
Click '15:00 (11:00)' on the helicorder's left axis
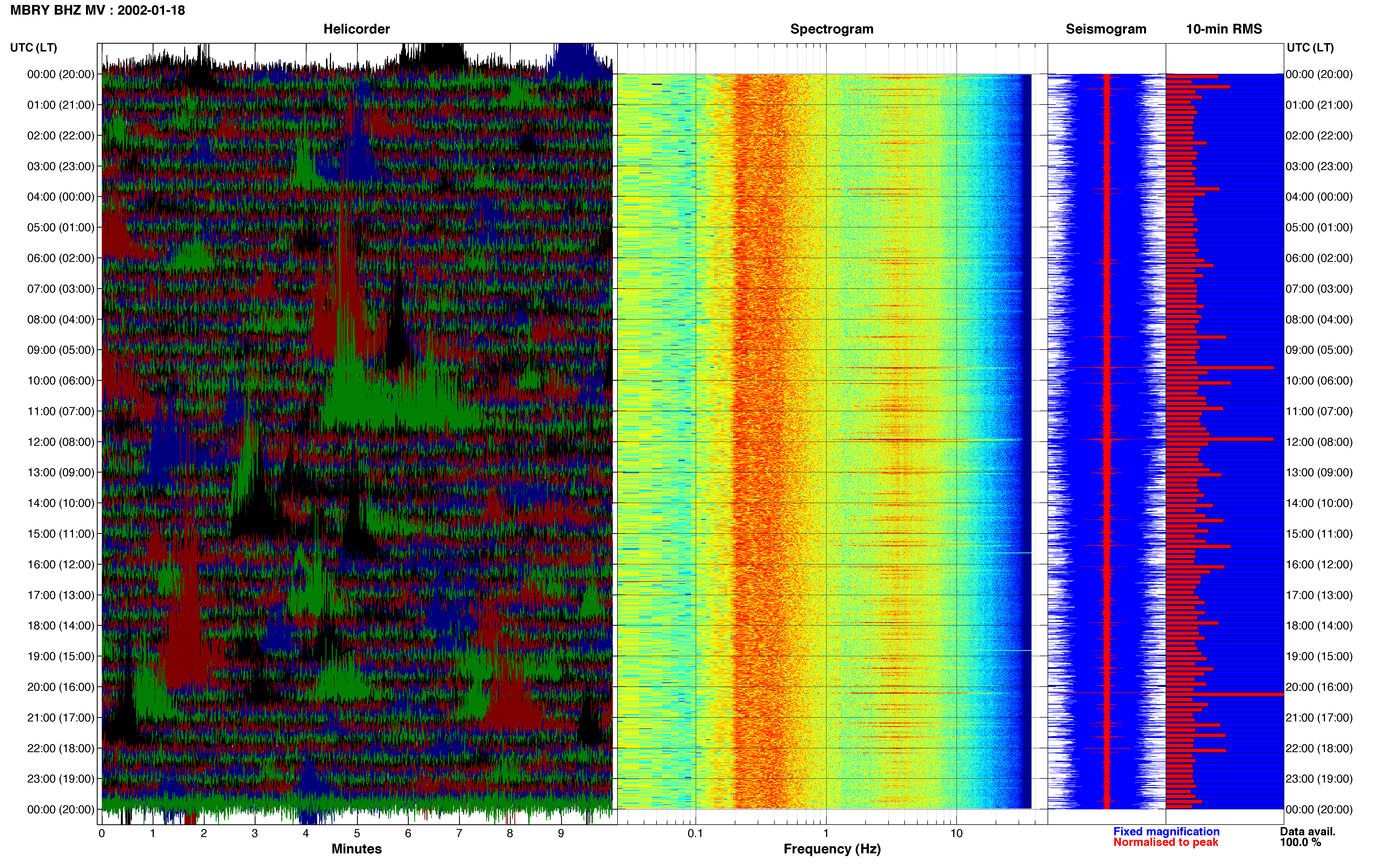[61, 534]
